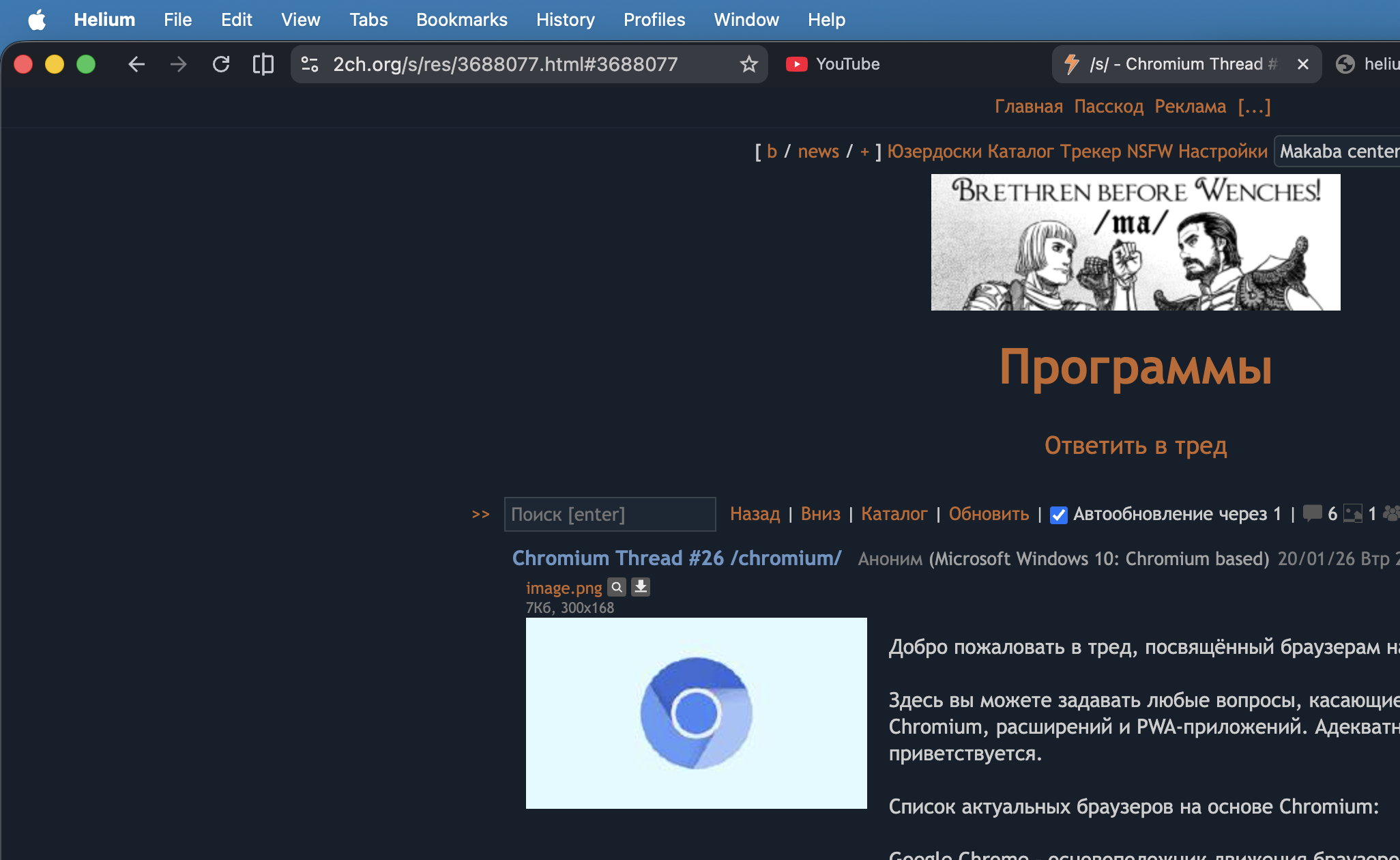The height and width of the screenshot is (860, 1400).
Task: Open the YouTube bookmark
Action: click(x=834, y=64)
